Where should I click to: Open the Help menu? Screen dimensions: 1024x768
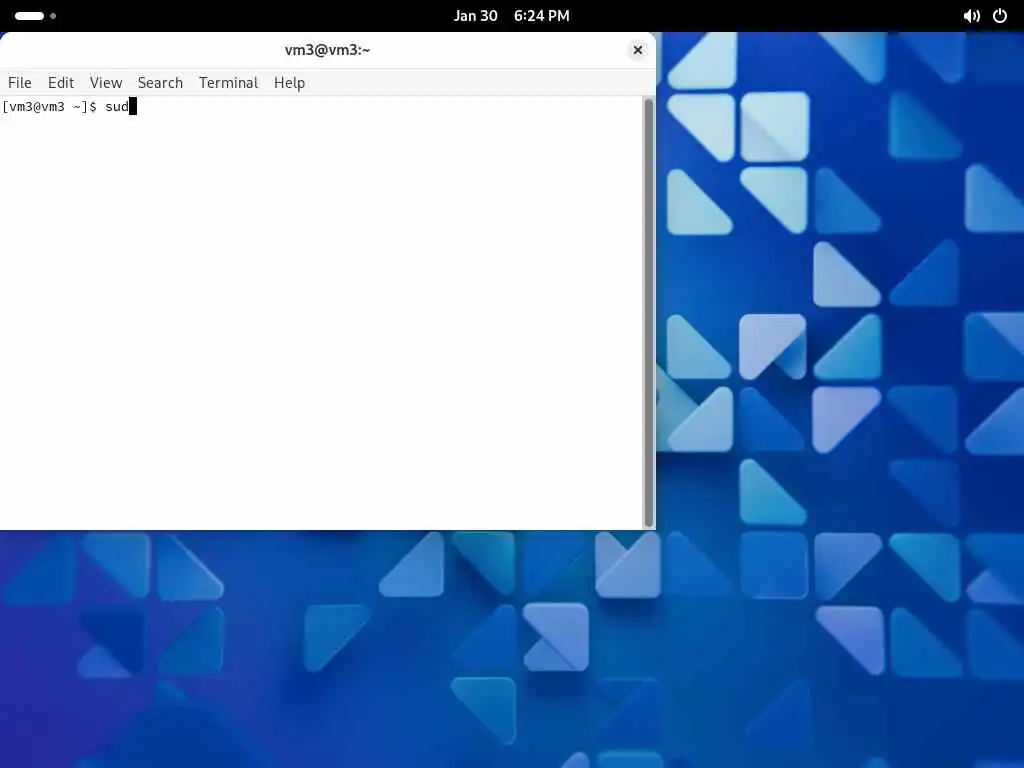coord(289,83)
